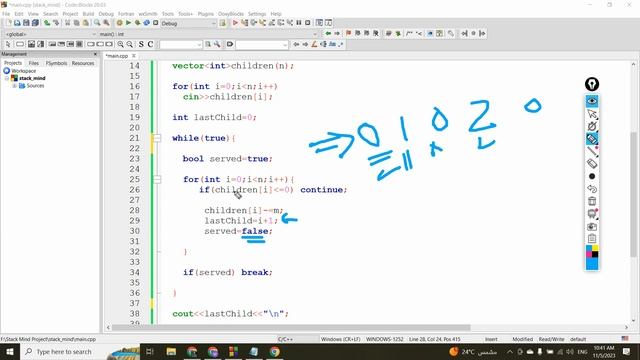Click the Find magnifier icon
Viewport: 640px width, 360px height.
[97, 23]
